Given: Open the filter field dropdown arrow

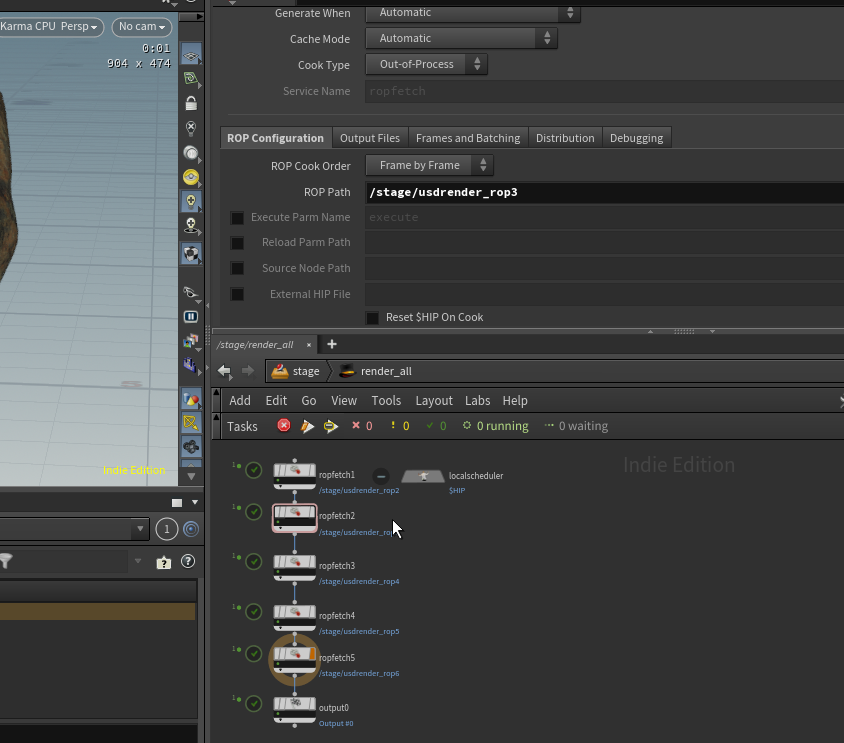Looking at the screenshot, I should point(138,561).
